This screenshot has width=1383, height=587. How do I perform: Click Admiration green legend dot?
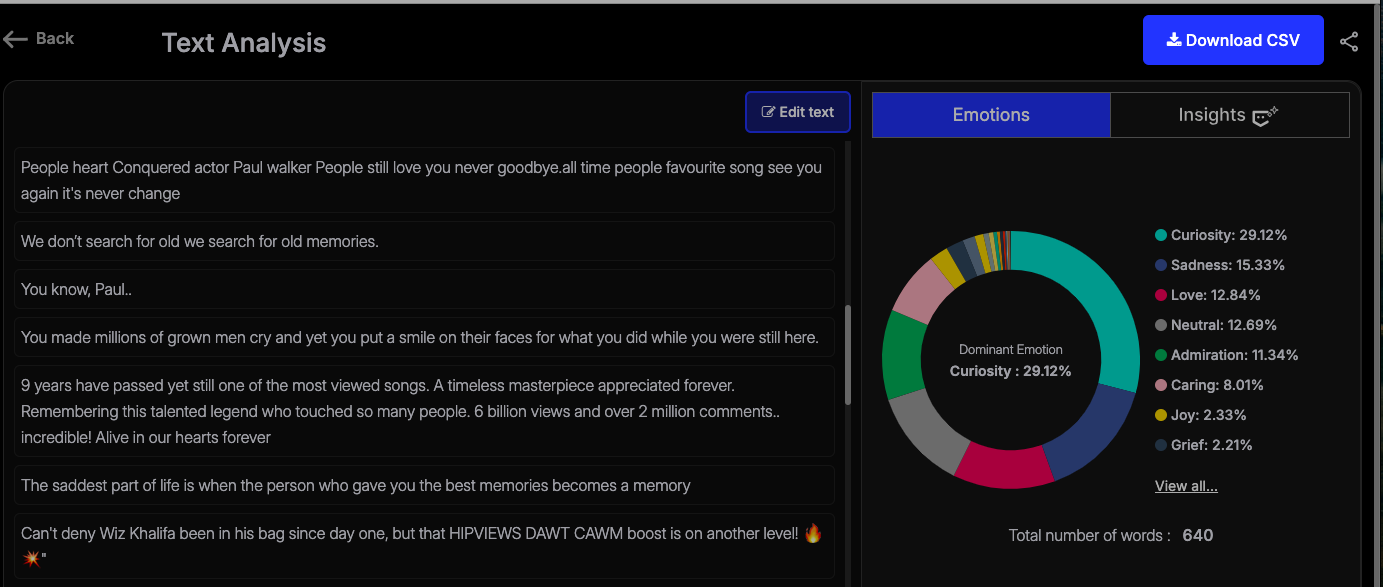point(1161,355)
